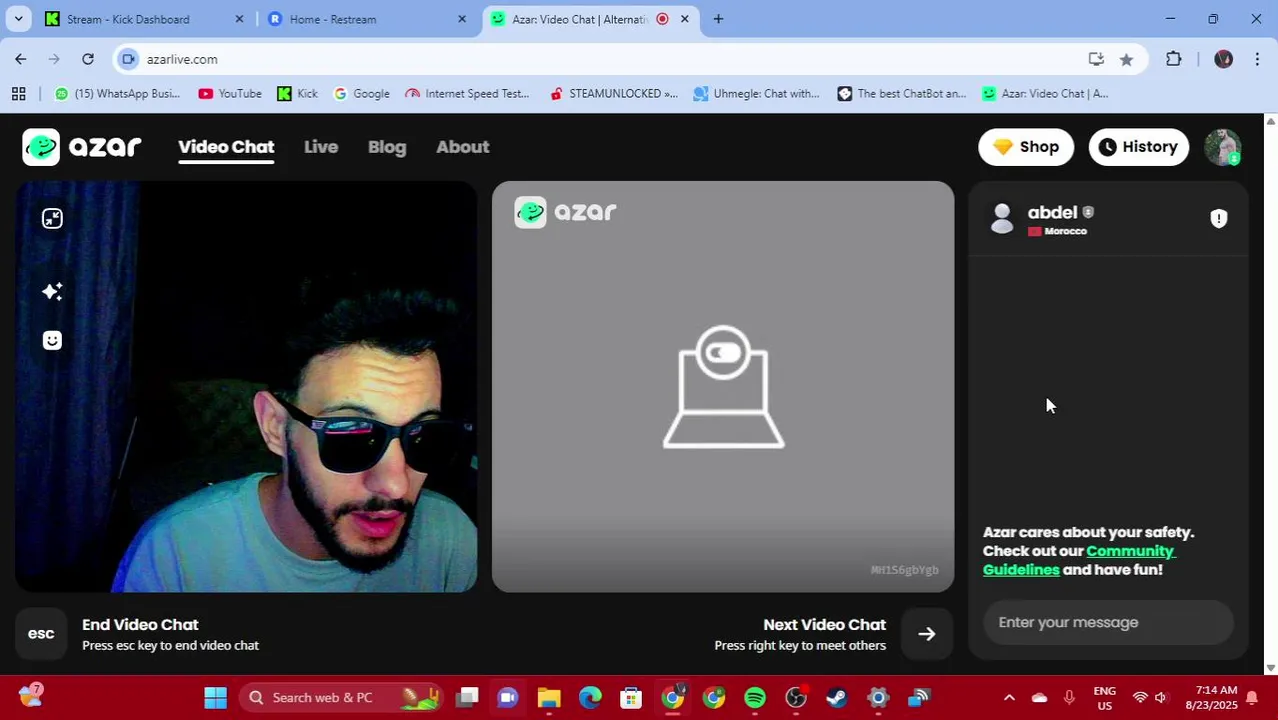Open browser extensions menu

(1174, 59)
